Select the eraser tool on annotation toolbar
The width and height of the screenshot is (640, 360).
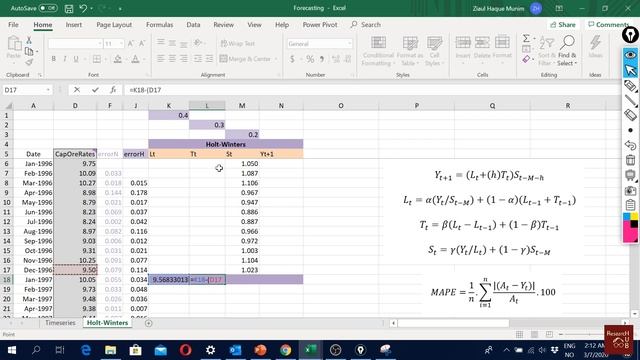coord(631,116)
